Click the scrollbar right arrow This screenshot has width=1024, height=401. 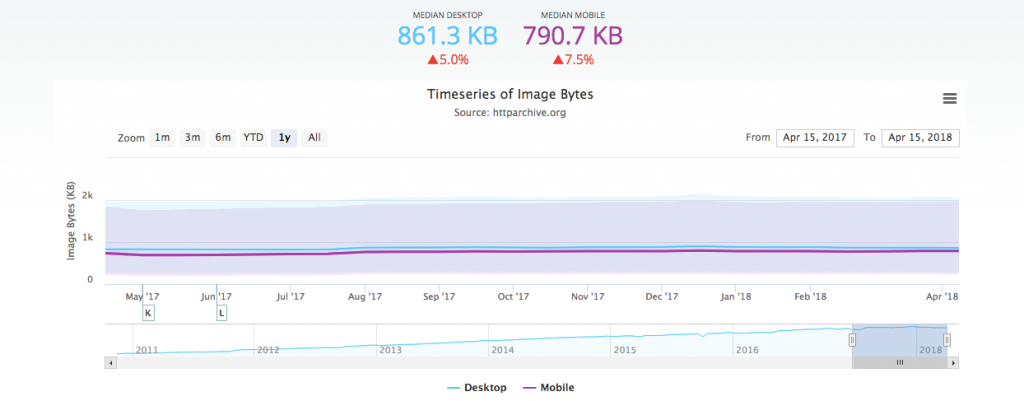(953, 363)
